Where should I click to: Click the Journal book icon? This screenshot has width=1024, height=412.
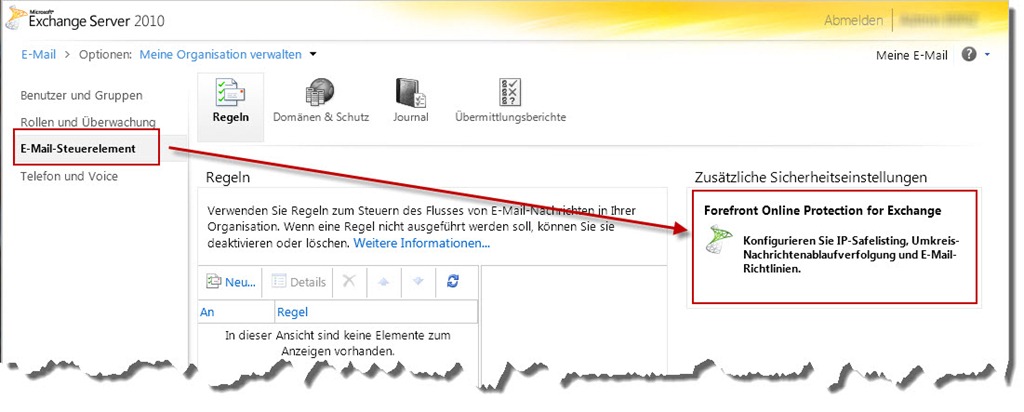tap(411, 92)
